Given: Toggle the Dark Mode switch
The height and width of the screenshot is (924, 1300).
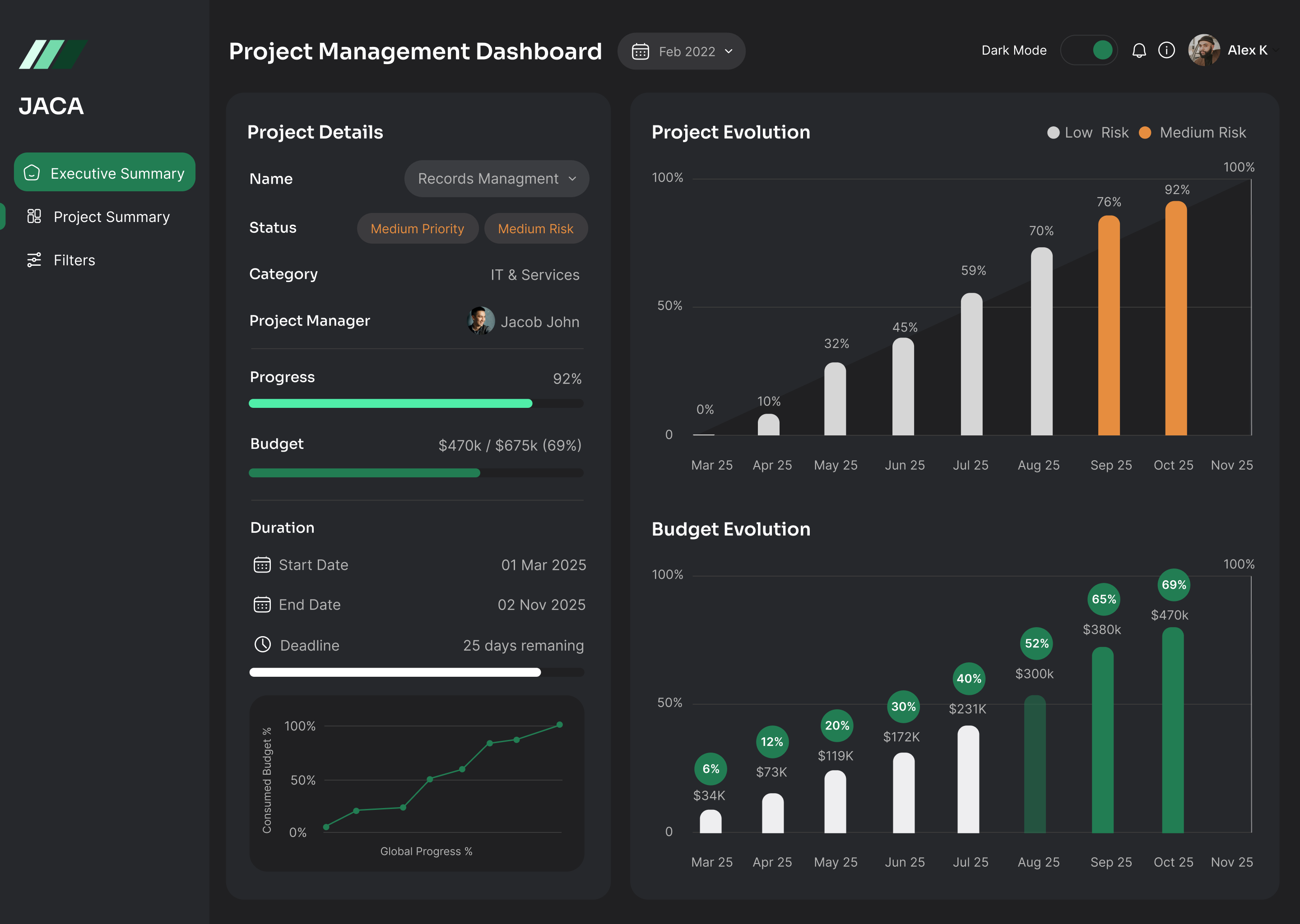Looking at the screenshot, I should pos(1089,51).
